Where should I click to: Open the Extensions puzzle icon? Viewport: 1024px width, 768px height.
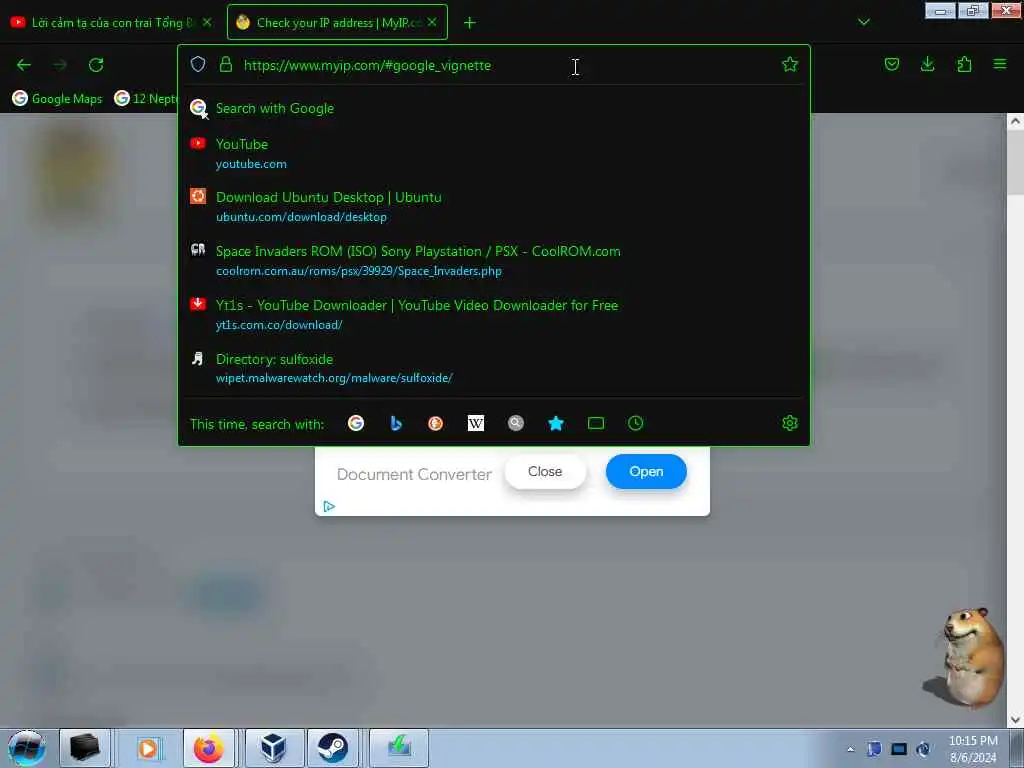(964, 64)
